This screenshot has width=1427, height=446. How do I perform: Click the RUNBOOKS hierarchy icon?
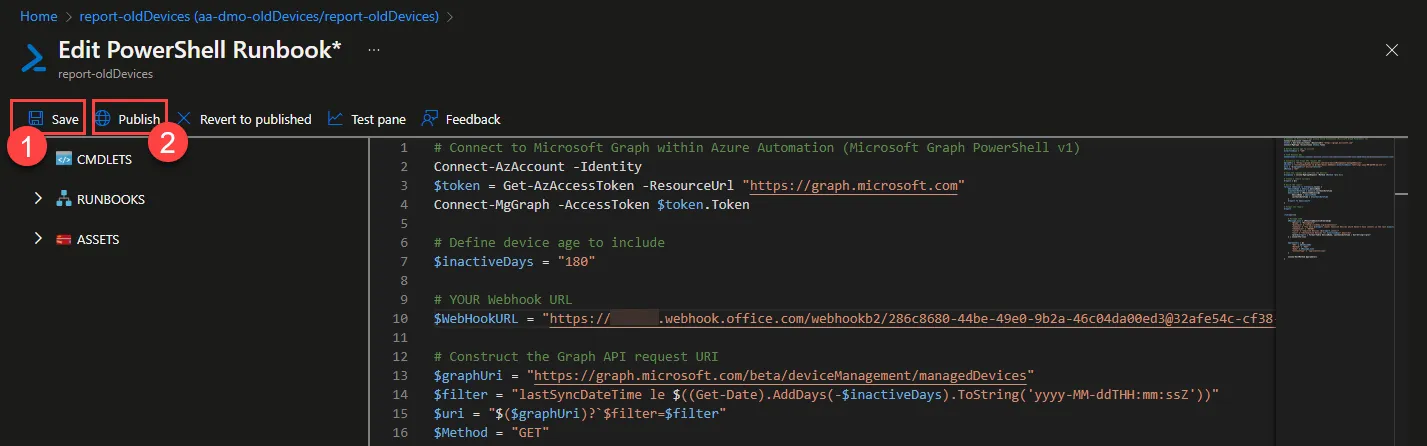(64, 199)
